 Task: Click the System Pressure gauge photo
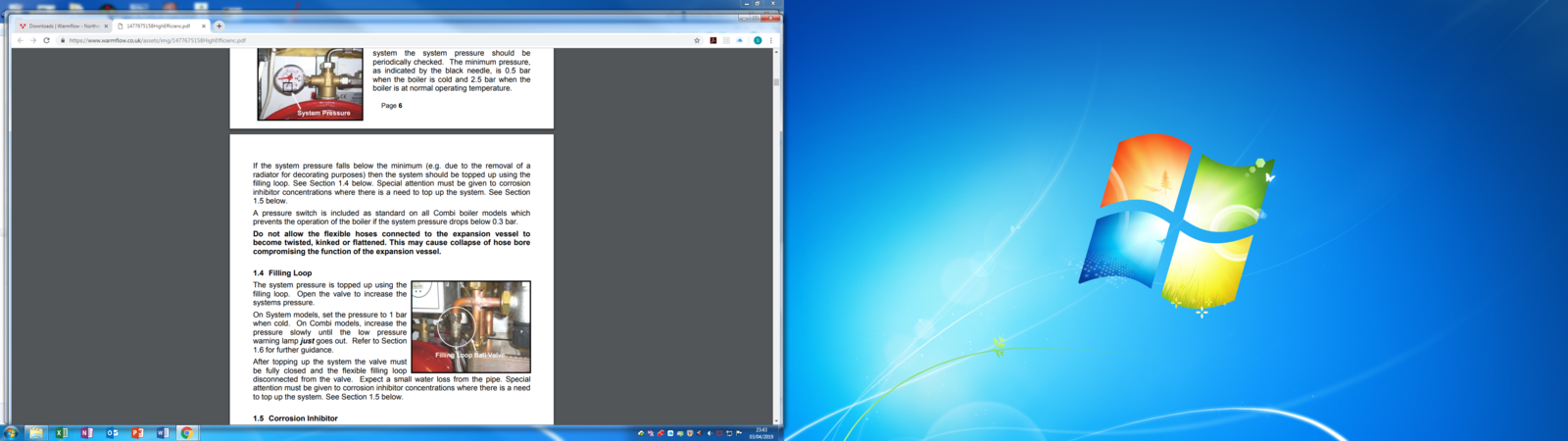pos(310,84)
